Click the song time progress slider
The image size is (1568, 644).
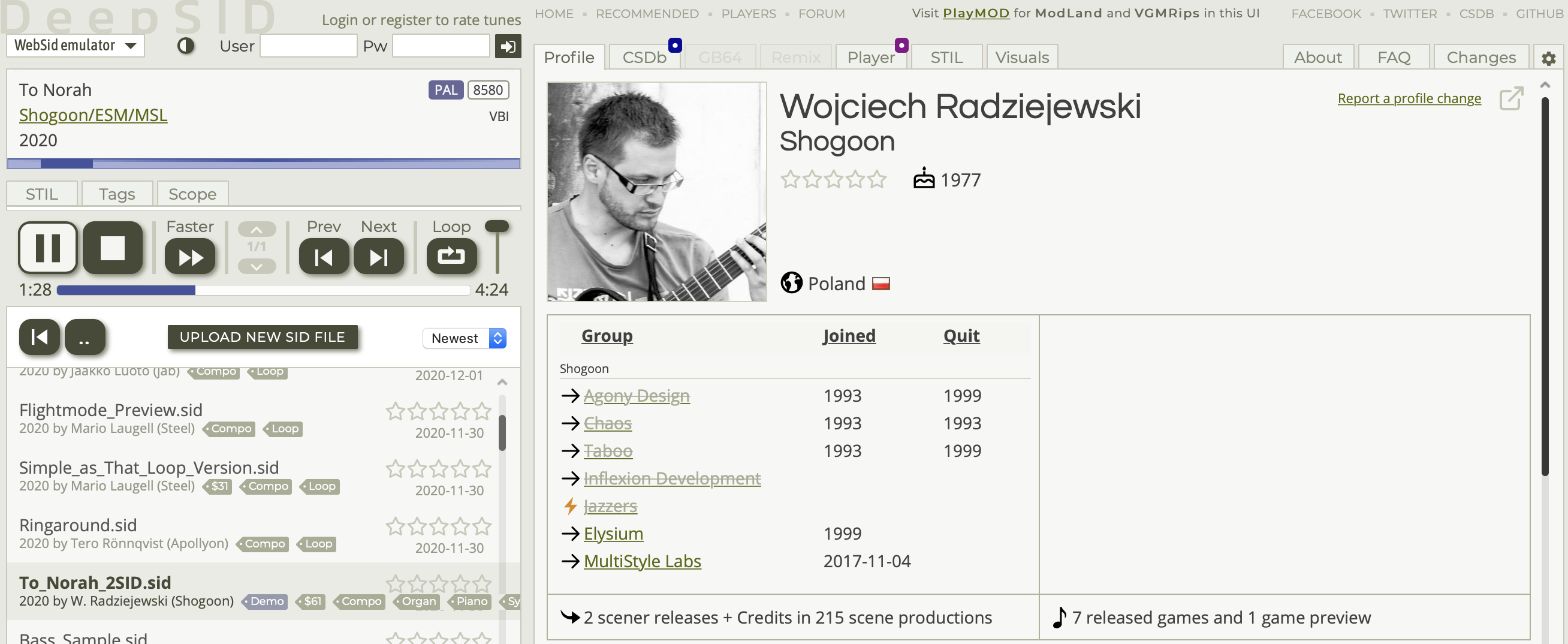pos(264,290)
